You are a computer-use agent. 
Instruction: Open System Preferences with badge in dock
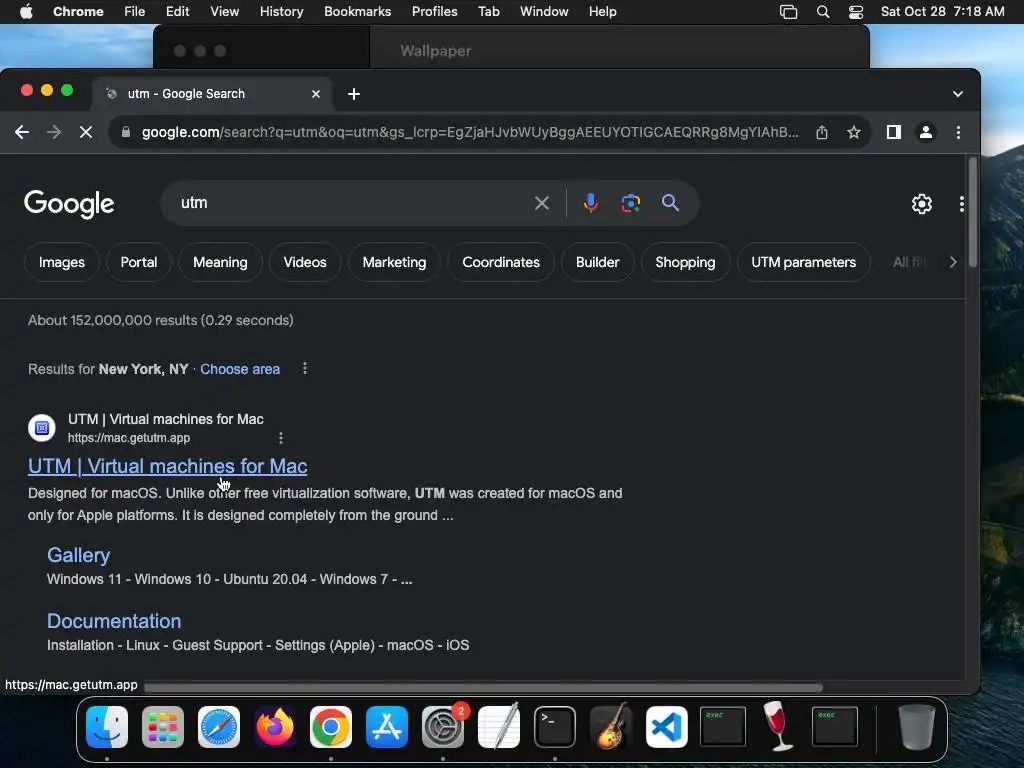click(x=443, y=727)
